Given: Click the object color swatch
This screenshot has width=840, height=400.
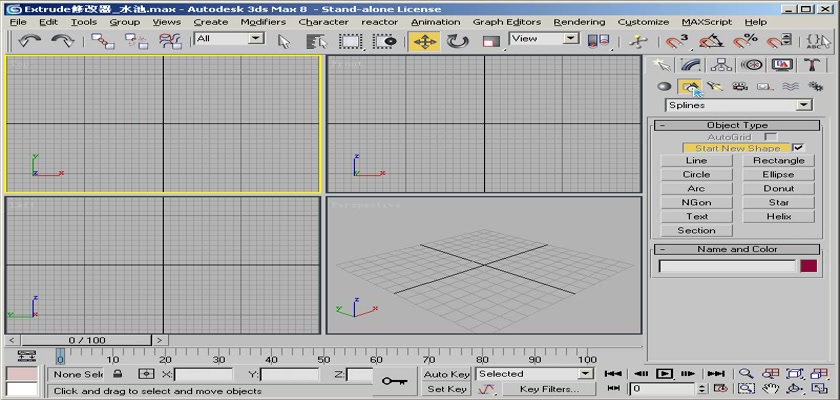Looking at the screenshot, I should (809, 266).
